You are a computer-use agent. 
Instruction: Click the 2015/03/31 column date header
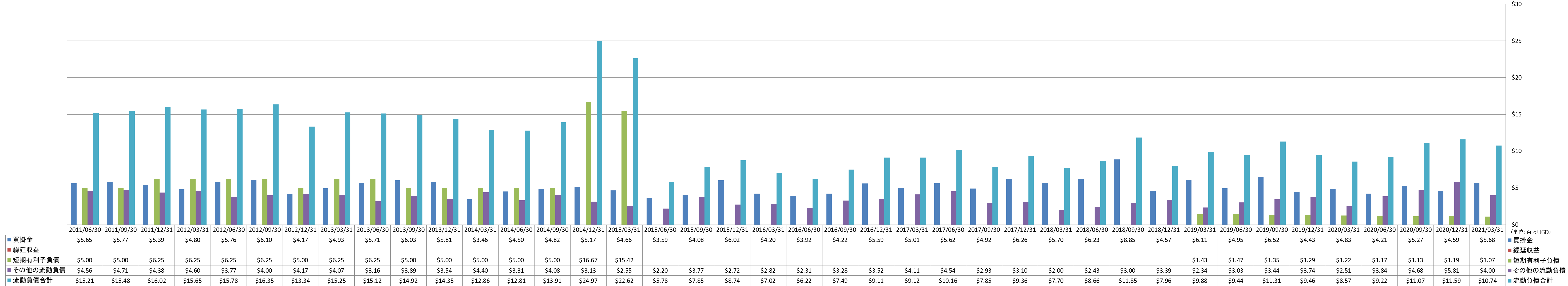(x=624, y=230)
